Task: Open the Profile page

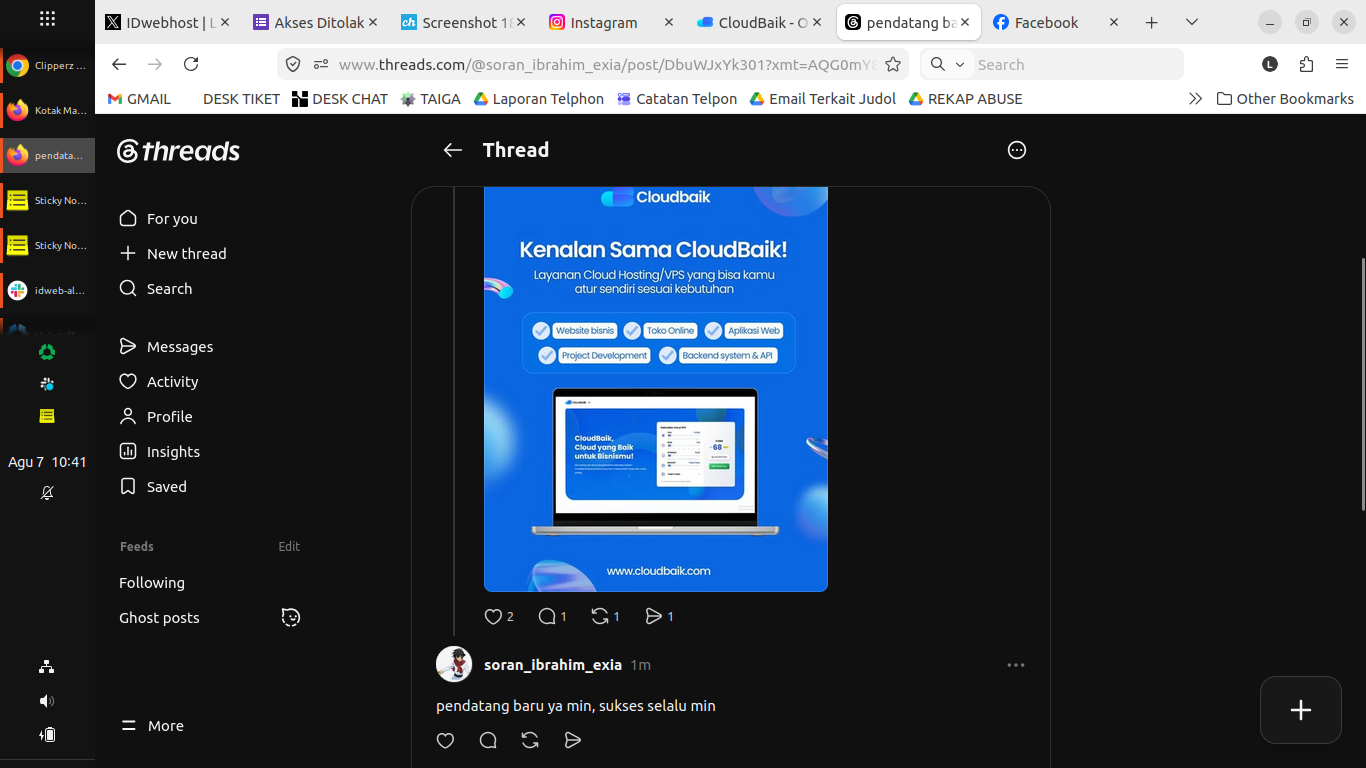Action: point(155,417)
